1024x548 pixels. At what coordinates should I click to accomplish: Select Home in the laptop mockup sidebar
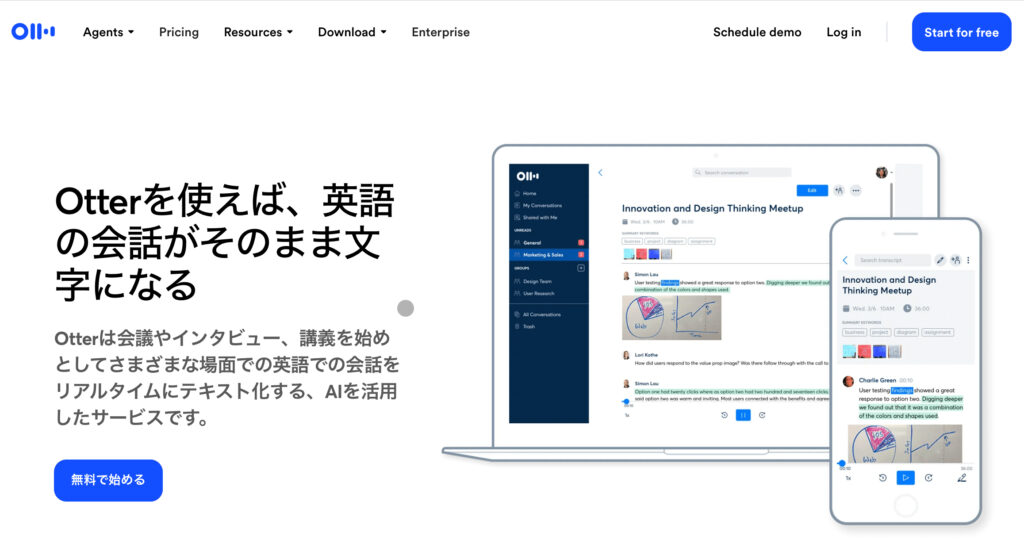coord(526,193)
